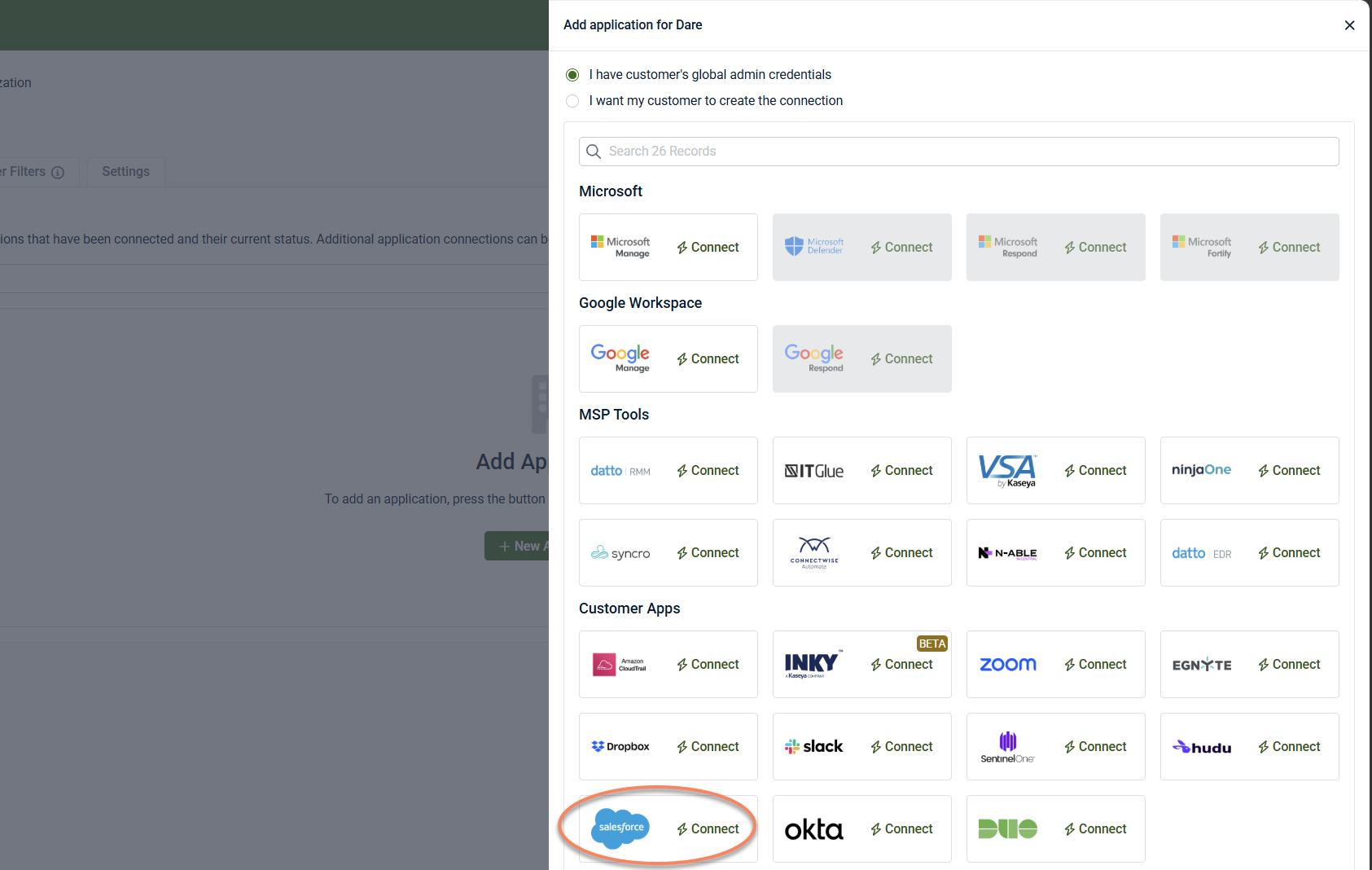Connect the ITGlue application
The width and height of the screenshot is (1372, 870).
pos(901,471)
